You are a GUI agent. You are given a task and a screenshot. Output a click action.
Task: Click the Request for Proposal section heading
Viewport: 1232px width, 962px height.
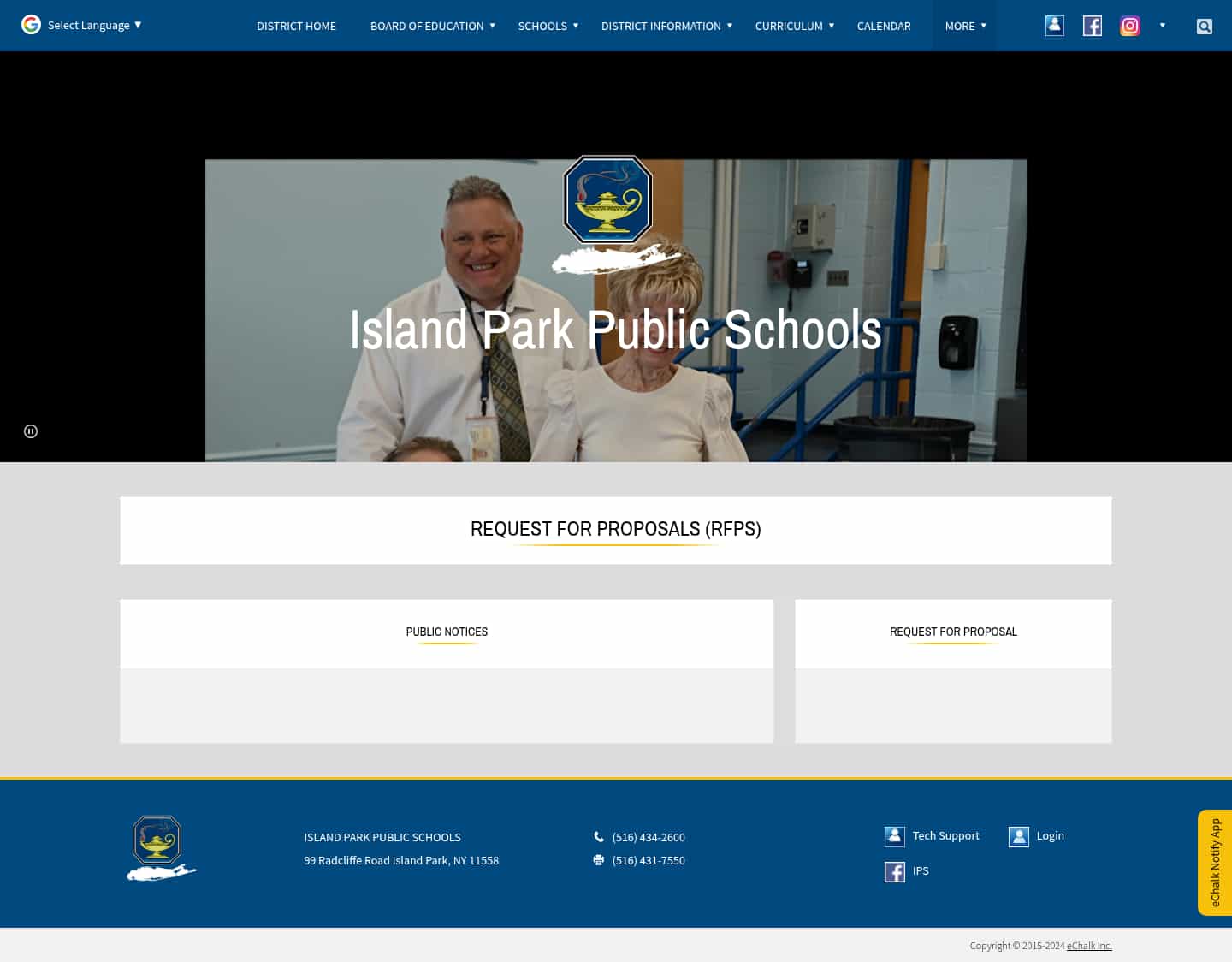(953, 632)
